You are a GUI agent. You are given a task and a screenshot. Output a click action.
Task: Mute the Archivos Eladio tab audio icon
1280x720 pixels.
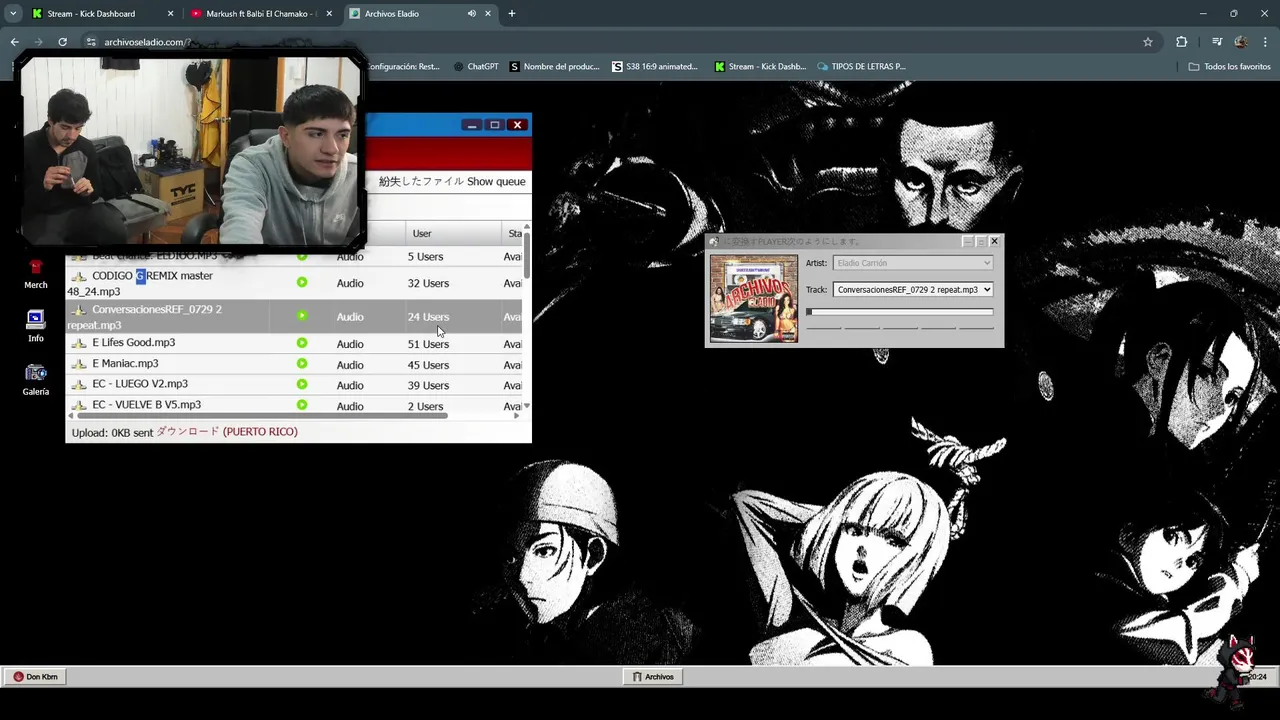472,14
